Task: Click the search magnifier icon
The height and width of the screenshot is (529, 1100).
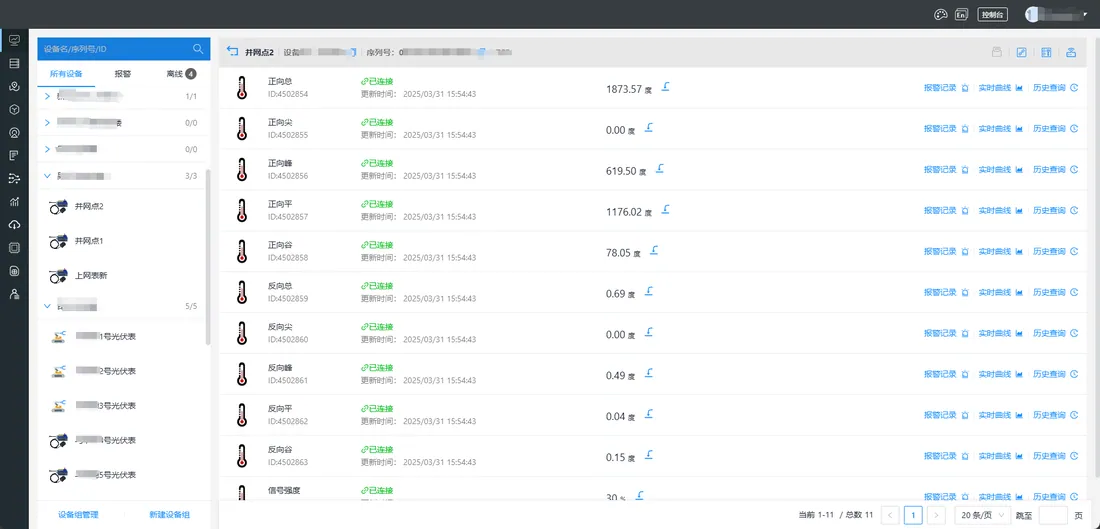Action: point(198,49)
